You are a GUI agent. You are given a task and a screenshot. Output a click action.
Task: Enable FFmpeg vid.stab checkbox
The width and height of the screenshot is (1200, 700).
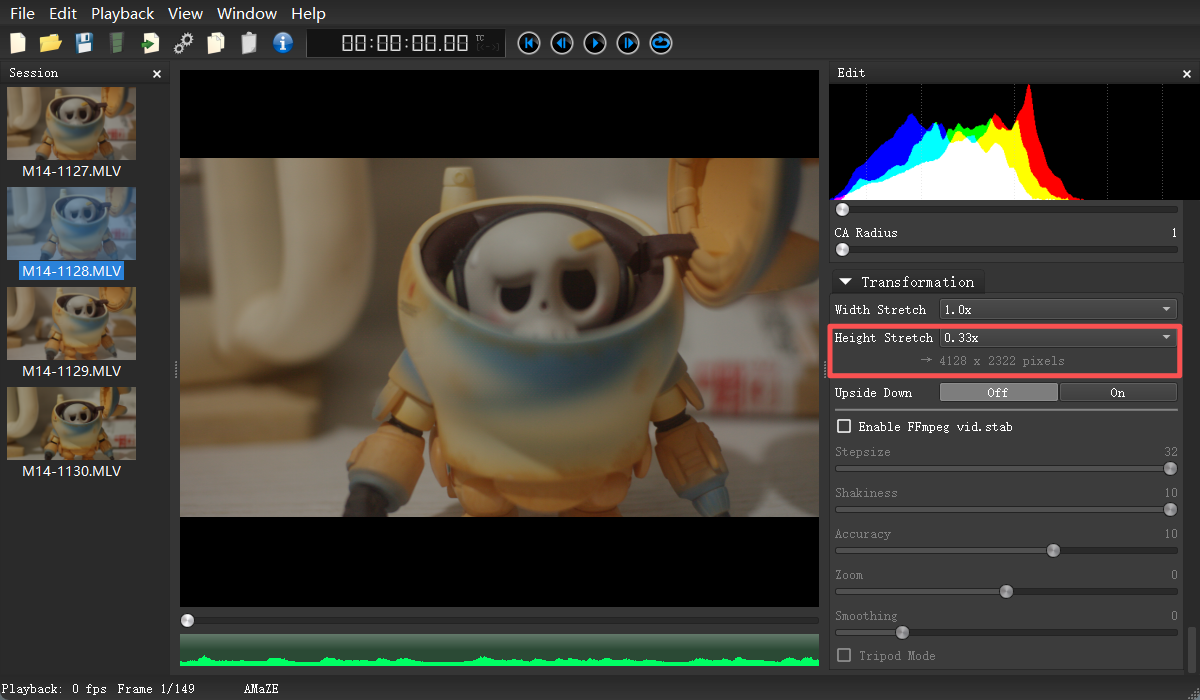[x=845, y=427]
